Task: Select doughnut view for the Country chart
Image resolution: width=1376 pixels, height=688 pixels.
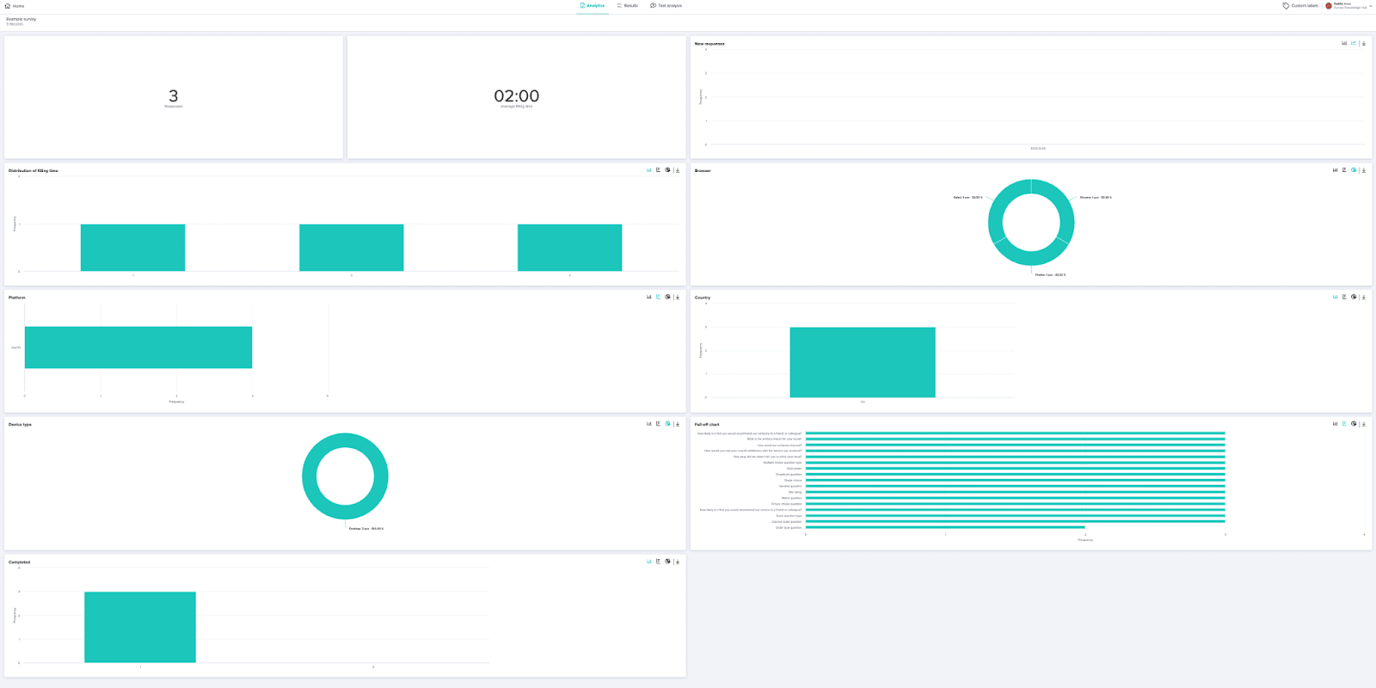Action: click(1352, 296)
